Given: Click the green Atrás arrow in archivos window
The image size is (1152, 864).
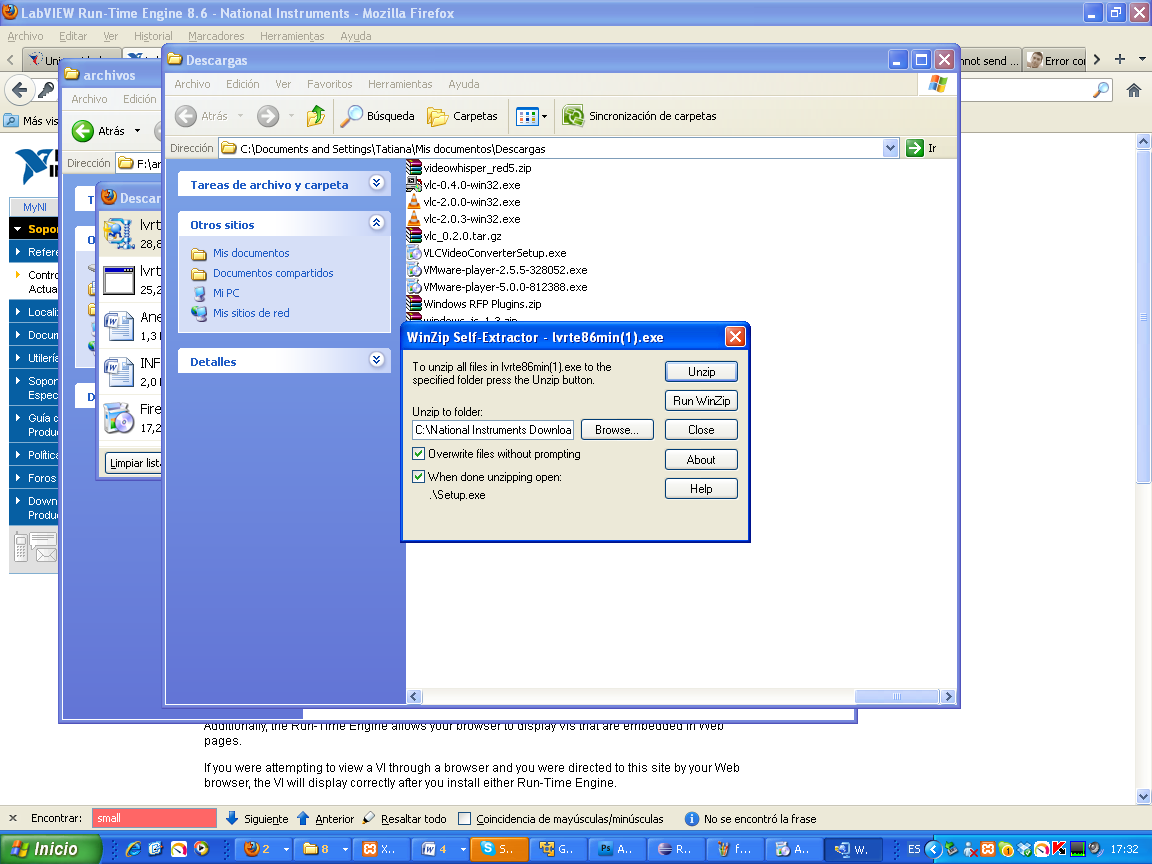Looking at the screenshot, I should click(x=83, y=131).
